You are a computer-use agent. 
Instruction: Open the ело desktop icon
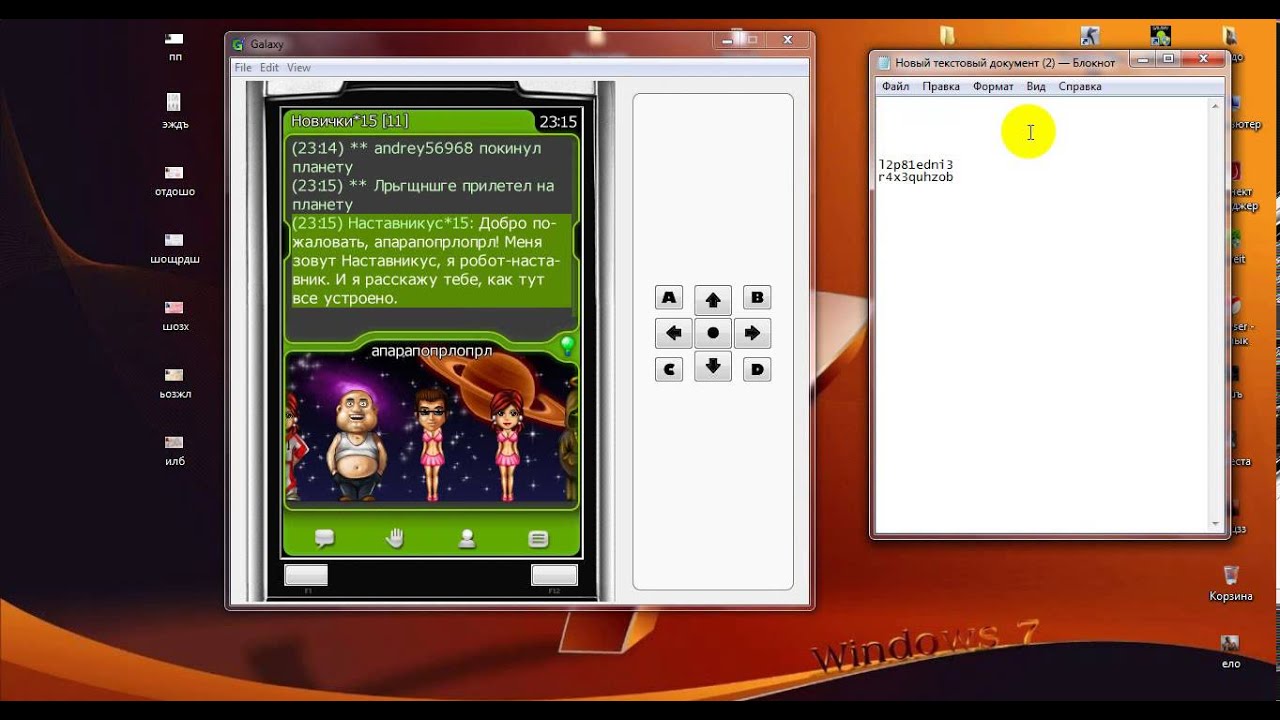click(1231, 651)
